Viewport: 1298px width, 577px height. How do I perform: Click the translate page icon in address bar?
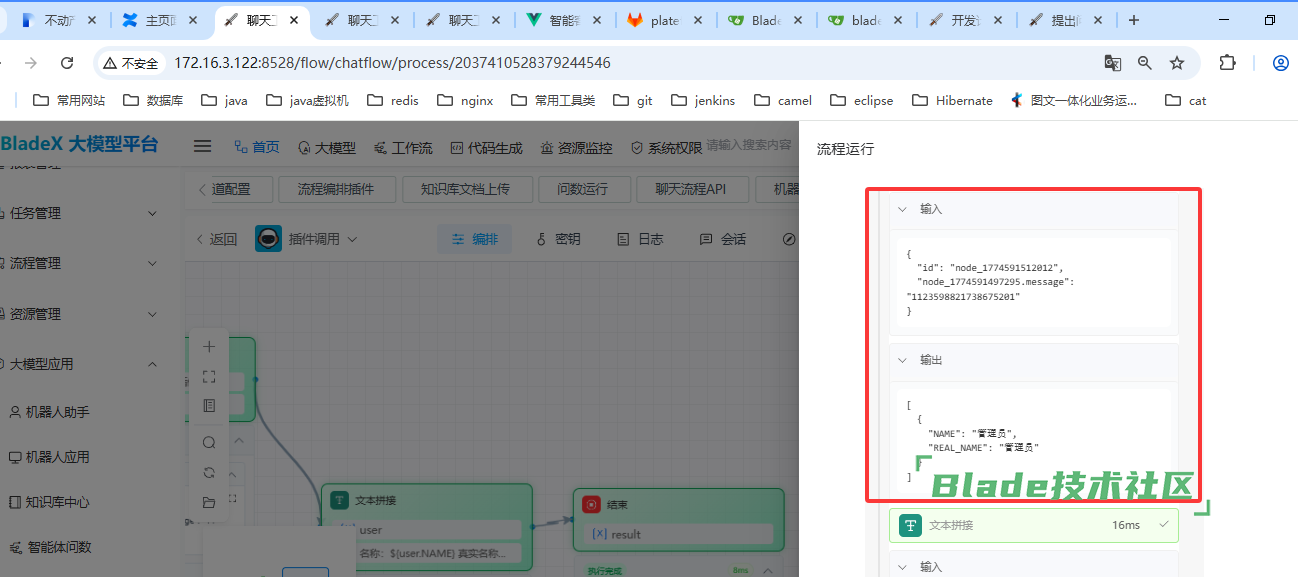[x=1112, y=63]
